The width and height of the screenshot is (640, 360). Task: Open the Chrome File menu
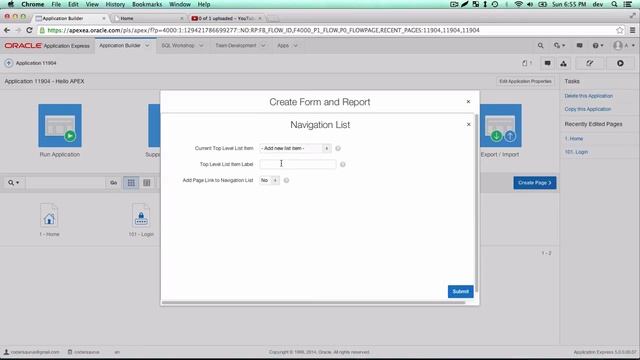point(56,4)
